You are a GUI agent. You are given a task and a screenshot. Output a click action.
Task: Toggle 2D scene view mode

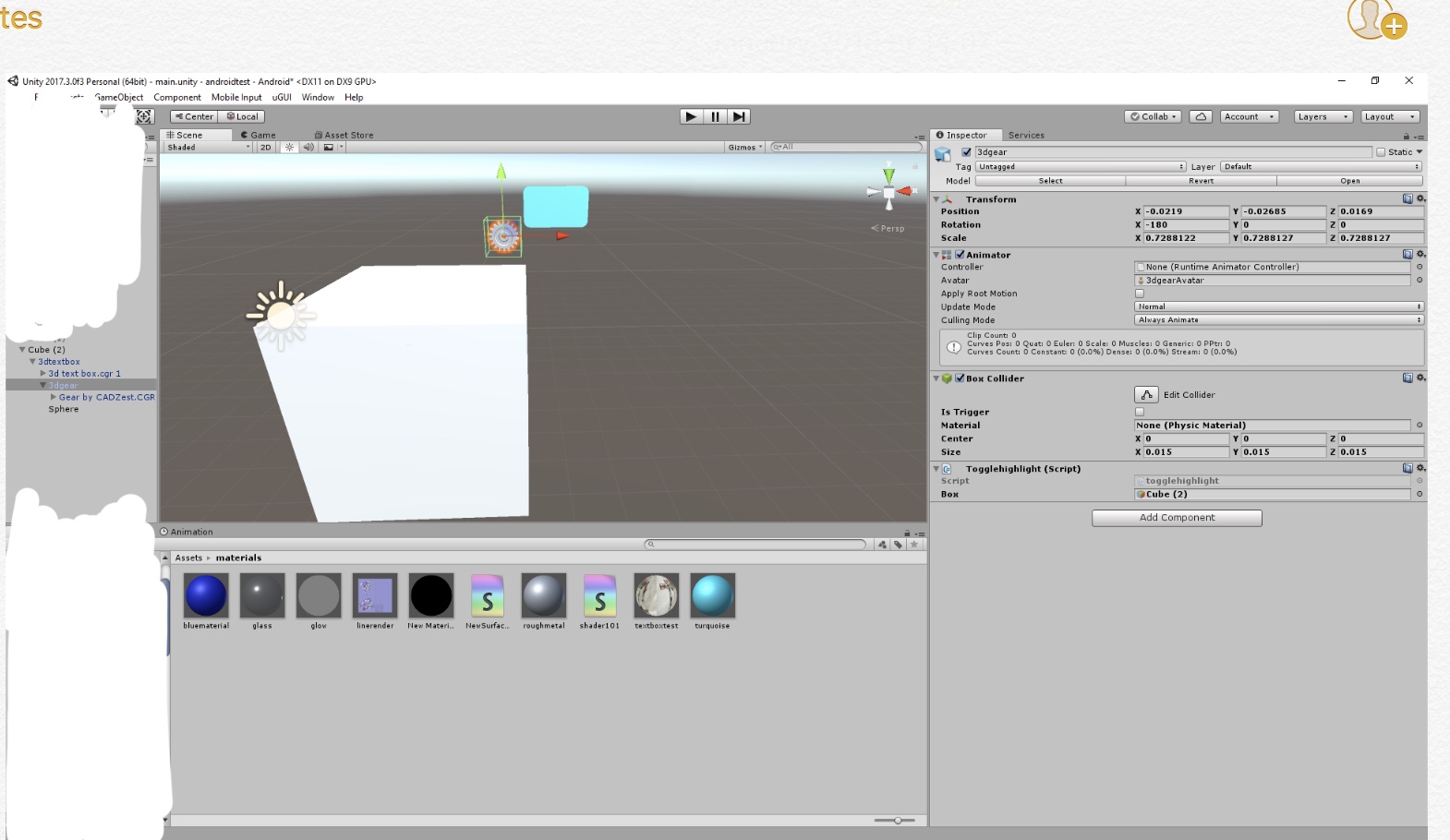click(x=266, y=147)
